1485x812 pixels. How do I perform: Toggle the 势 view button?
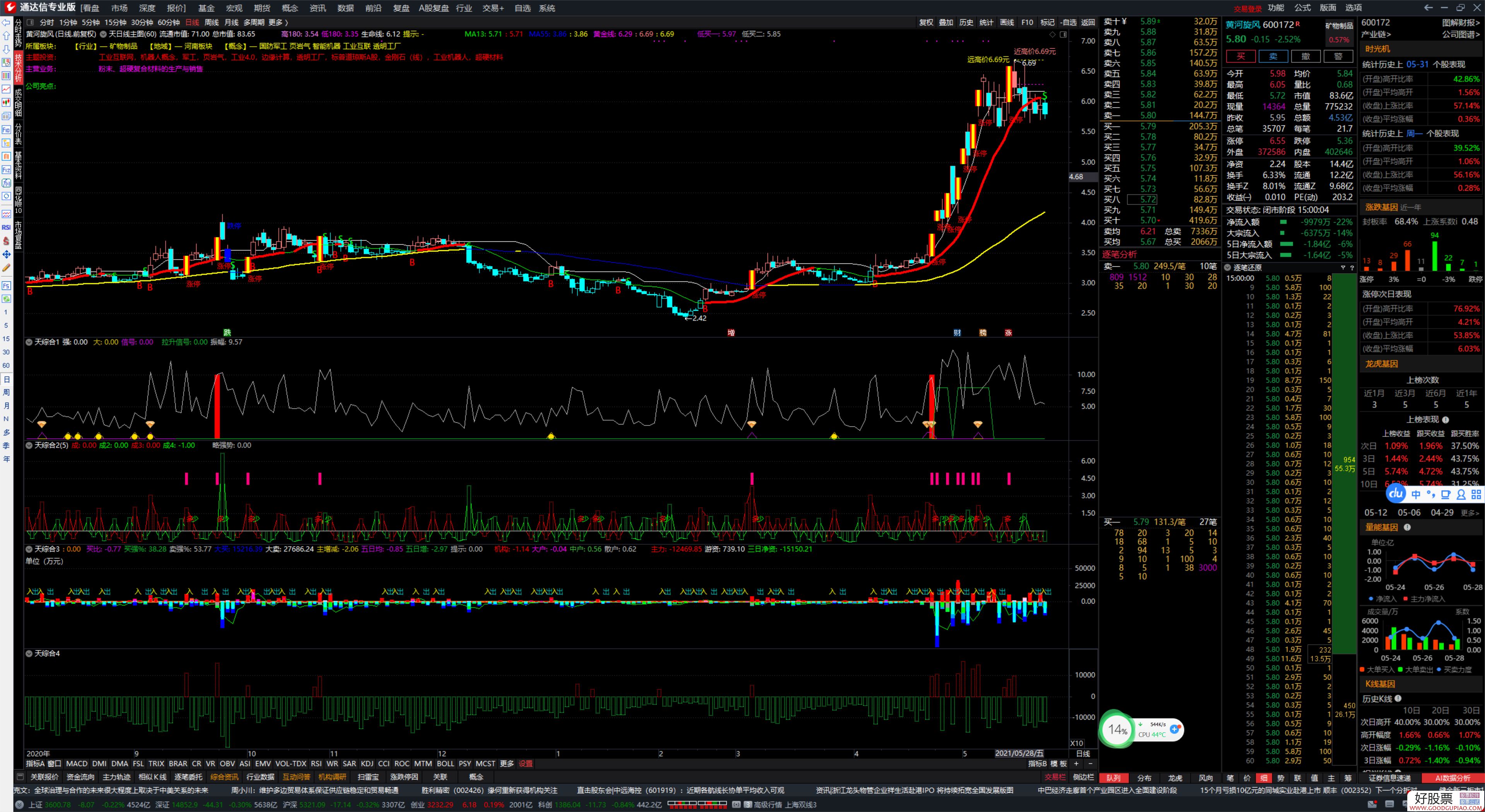(x=1280, y=778)
